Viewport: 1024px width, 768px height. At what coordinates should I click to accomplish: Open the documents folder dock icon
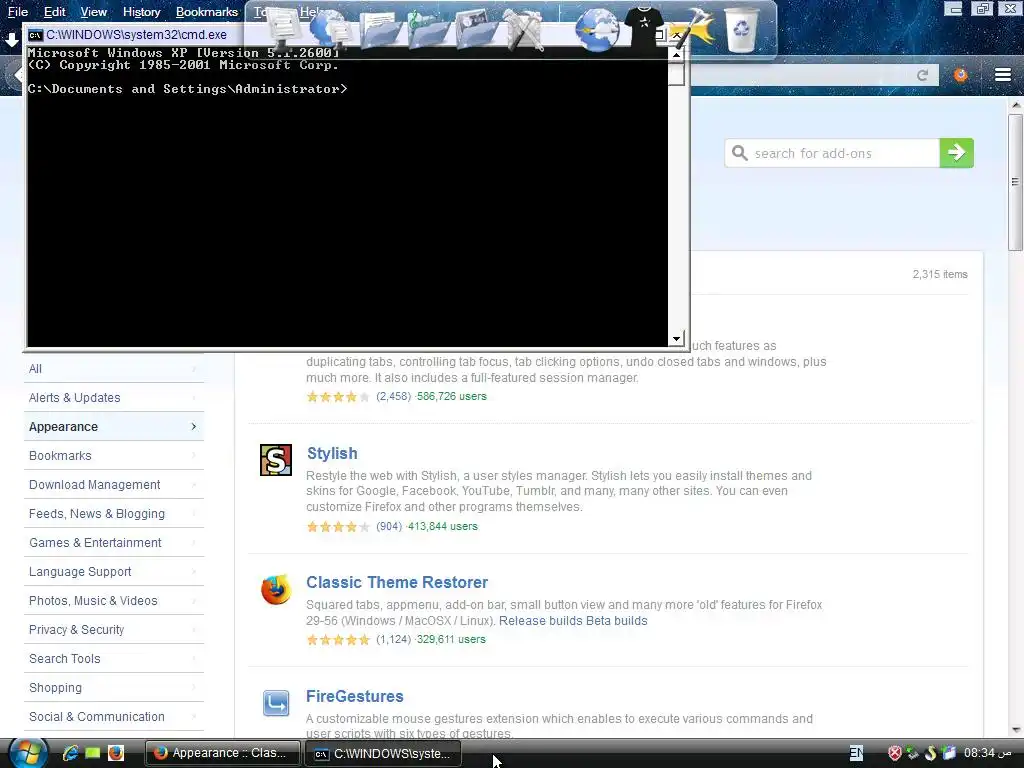pyautogui.click(x=380, y=29)
